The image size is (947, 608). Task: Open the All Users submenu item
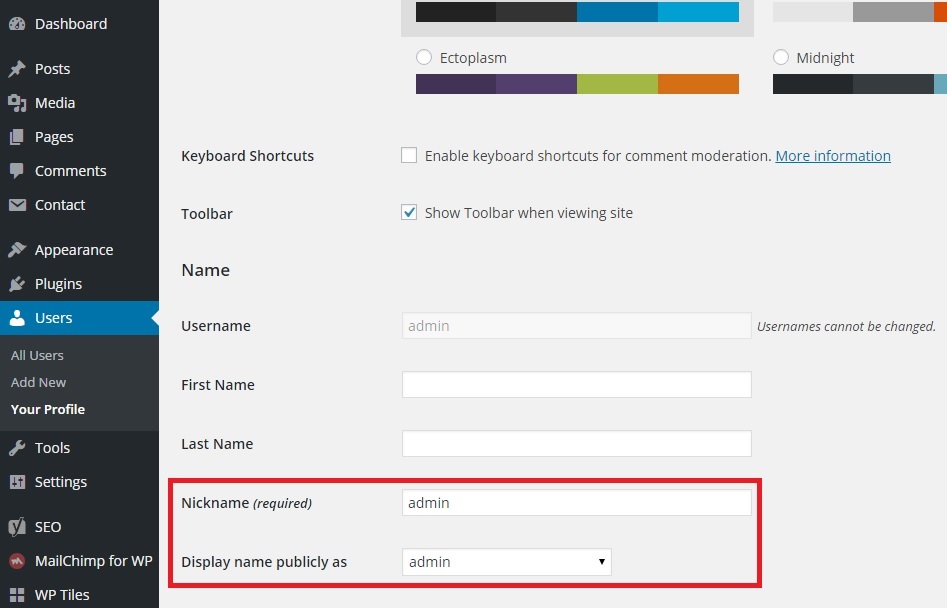pyautogui.click(x=37, y=355)
